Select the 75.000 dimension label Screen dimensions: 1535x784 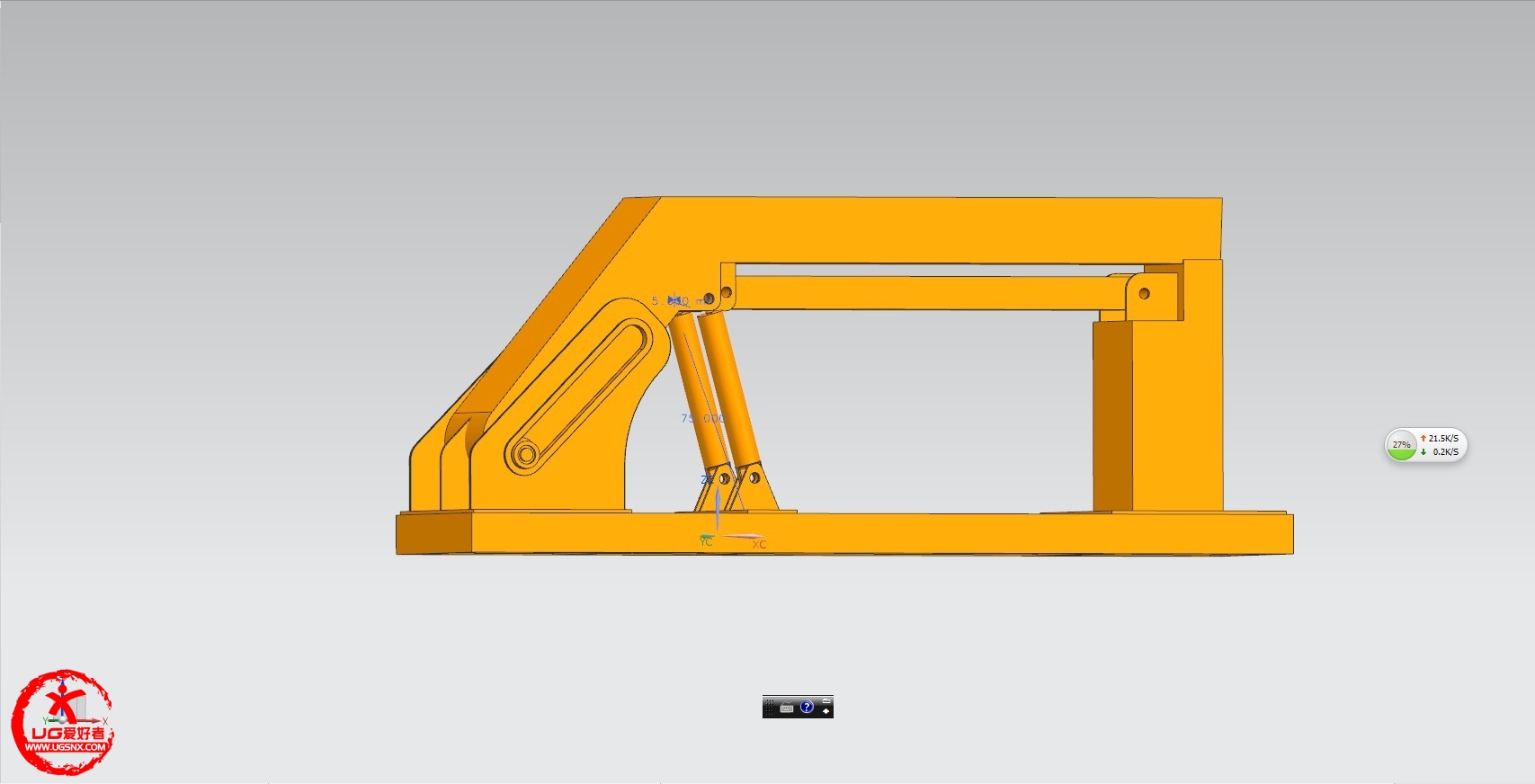pos(702,418)
